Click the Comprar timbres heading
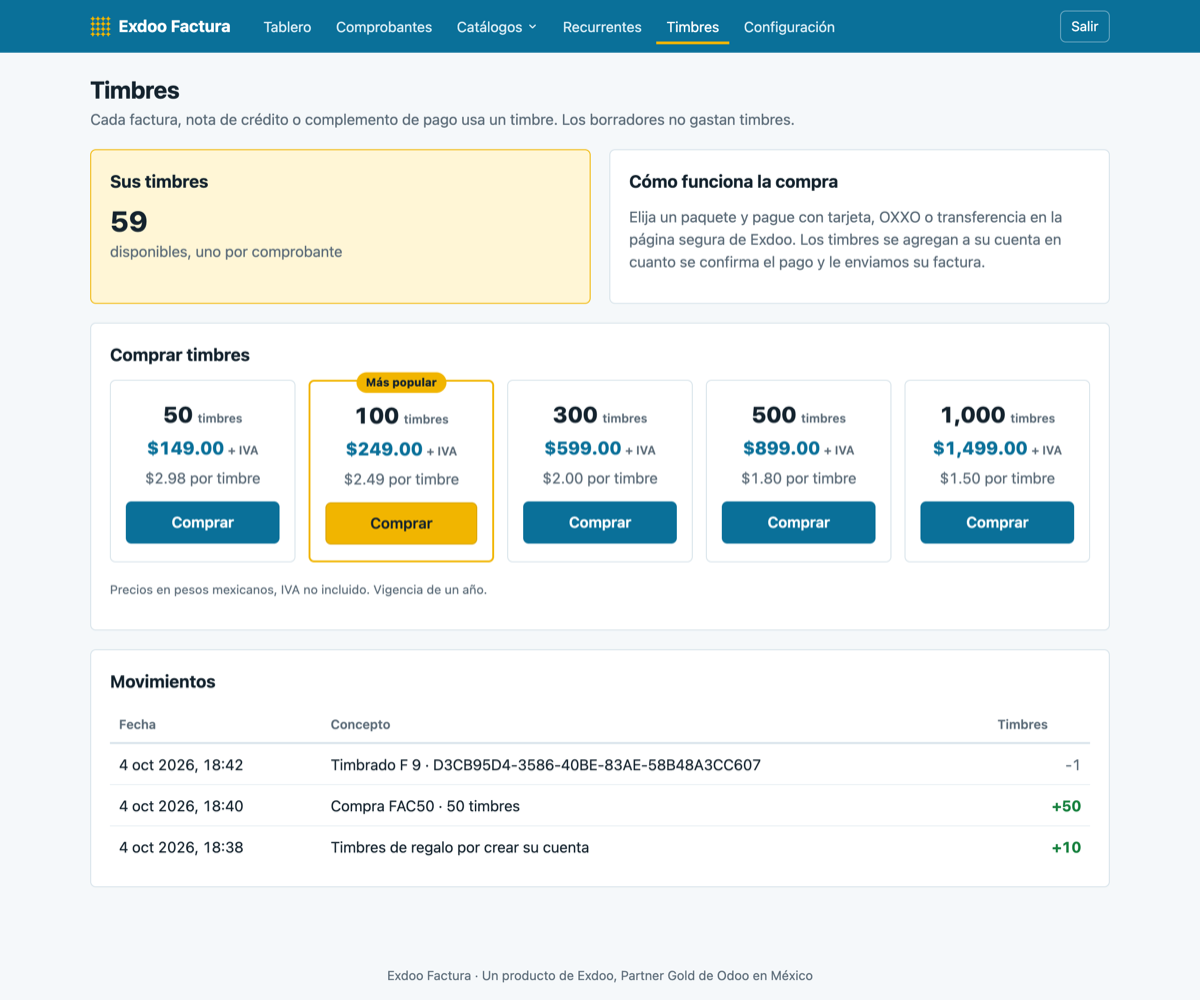 [180, 355]
